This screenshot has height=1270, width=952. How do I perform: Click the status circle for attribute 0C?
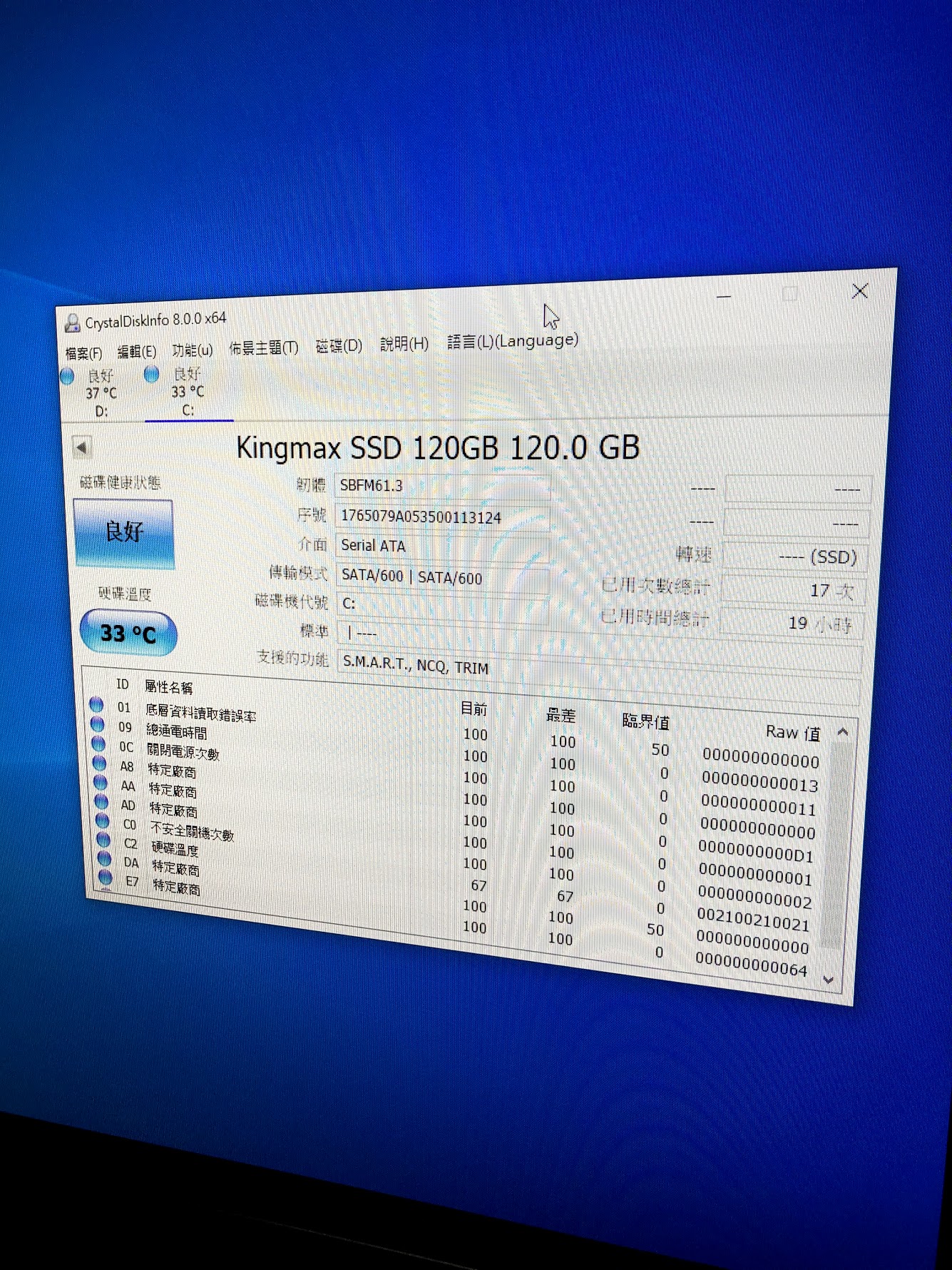[99, 744]
